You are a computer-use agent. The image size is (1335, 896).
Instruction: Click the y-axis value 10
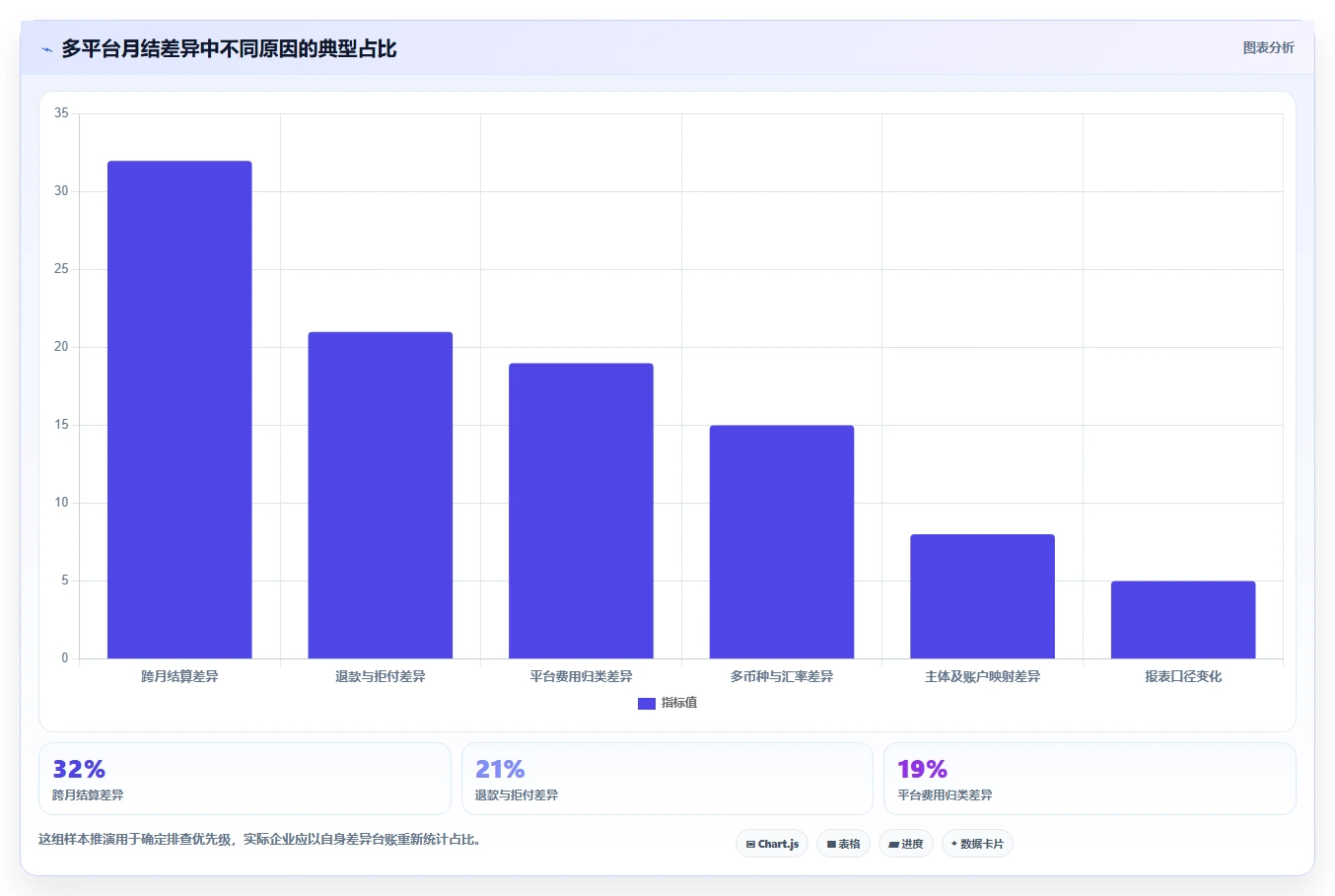61,503
